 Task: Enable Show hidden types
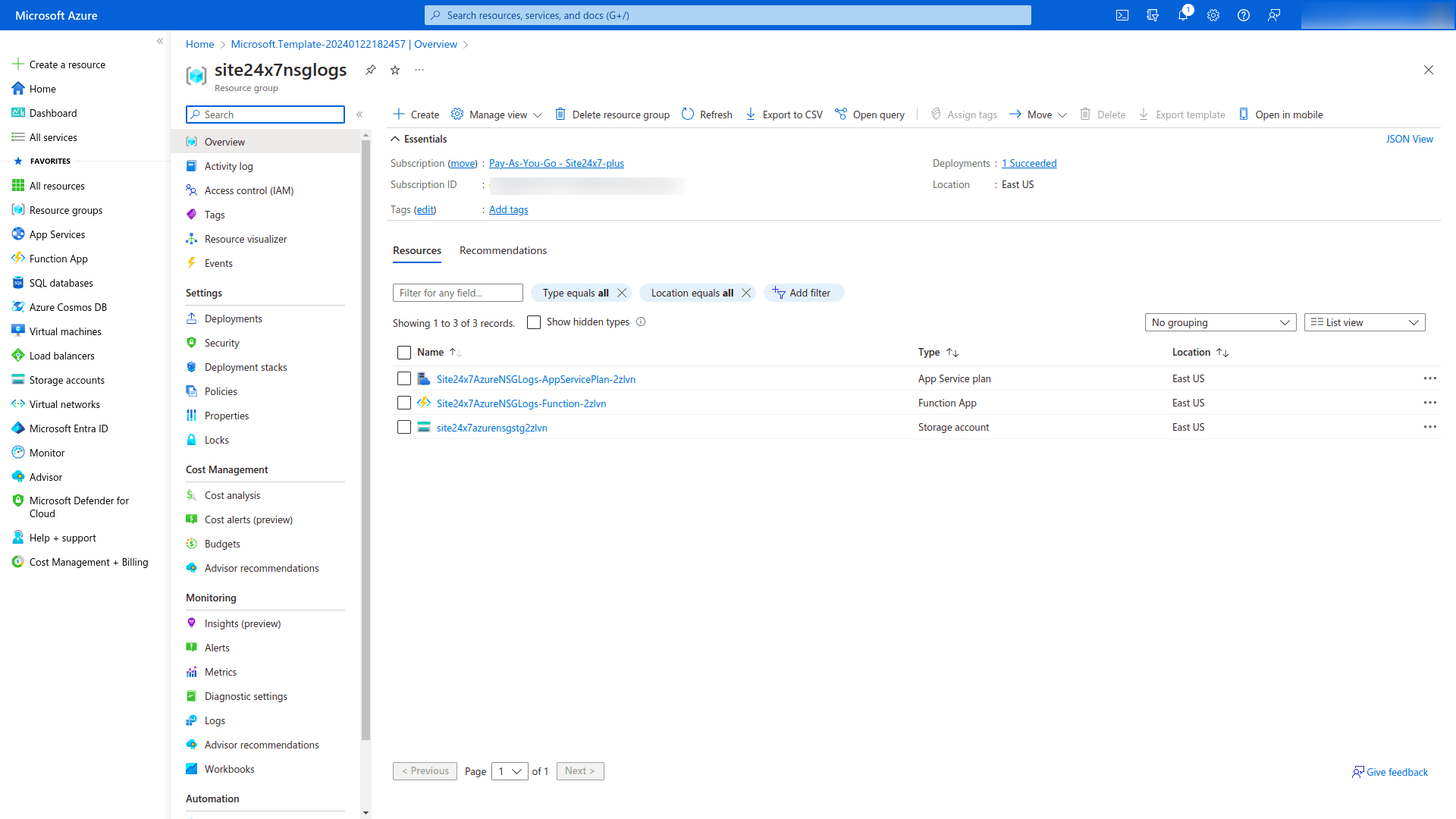[534, 322]
